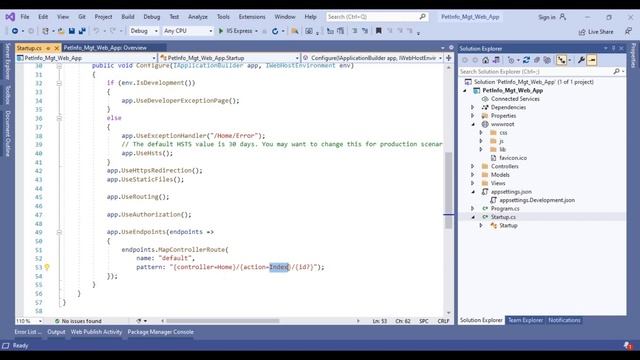Click the horizontal editor scrollbar thumb

(223, 321)
